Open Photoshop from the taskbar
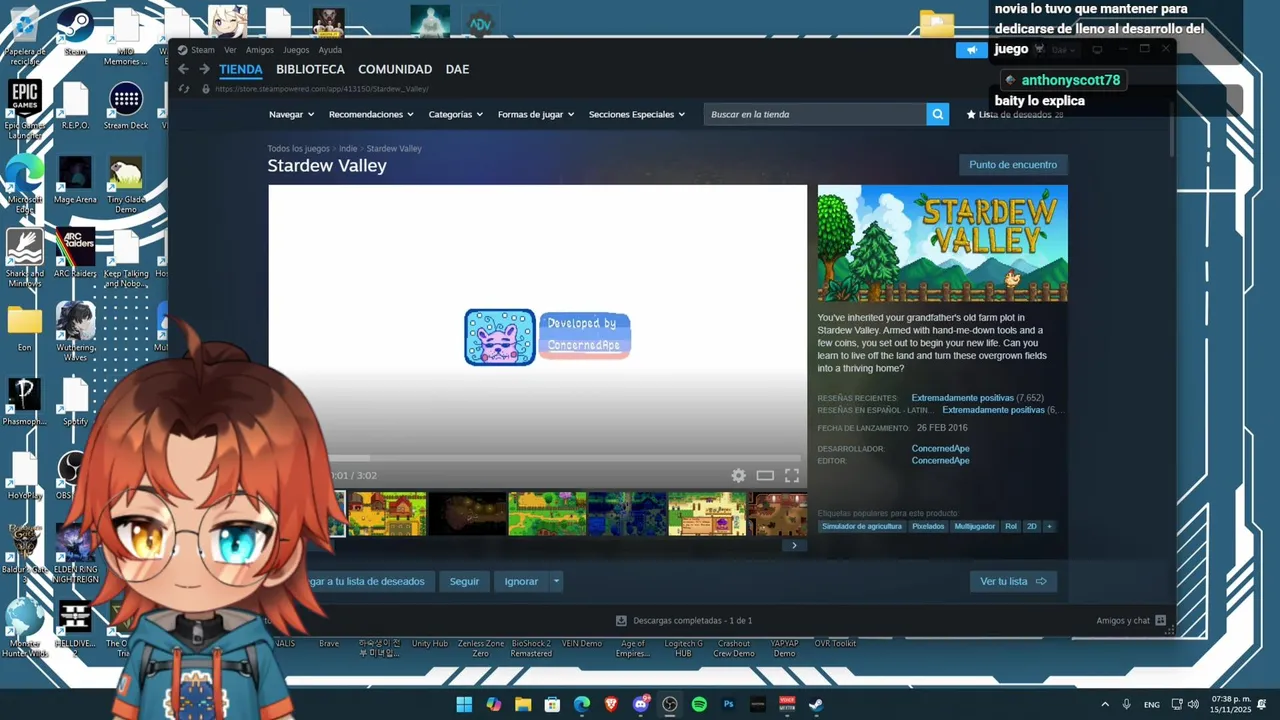Screen dimensions: 1280x720 728,704
